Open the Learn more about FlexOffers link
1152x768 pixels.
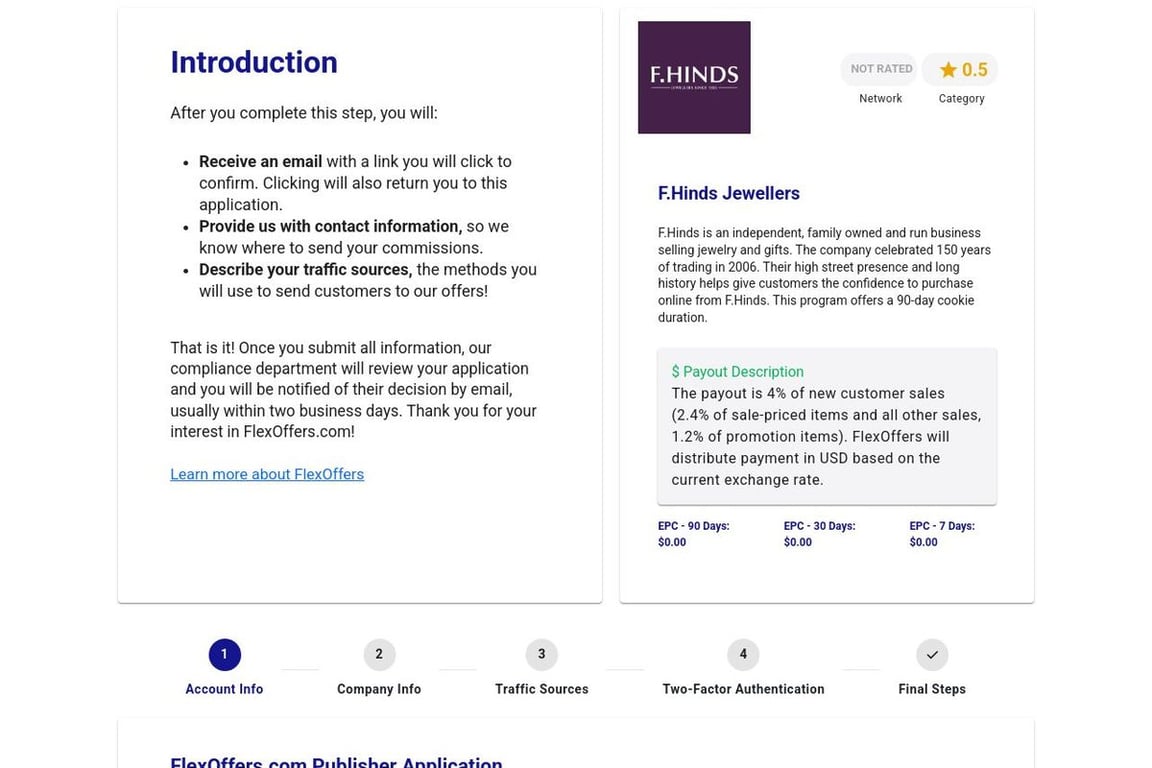pos(267,474)
